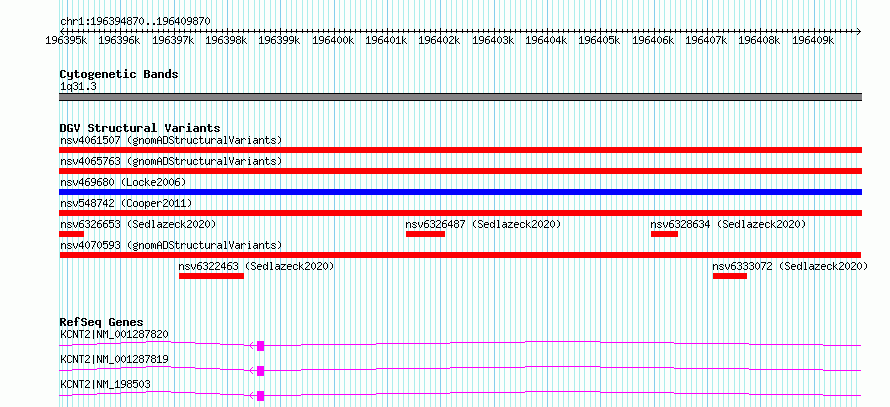The width and height of the screenshot is (890, 407).
Task: Click the 196400k ruler tick label
Action: 333,40
